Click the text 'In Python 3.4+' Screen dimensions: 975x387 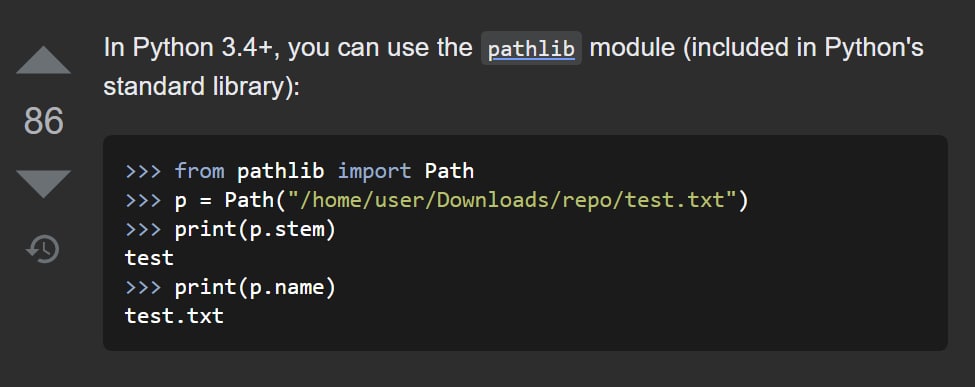(x=187, y=48)
